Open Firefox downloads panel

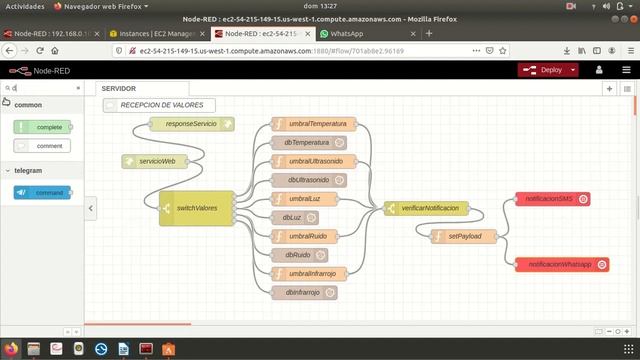[567, 51]
